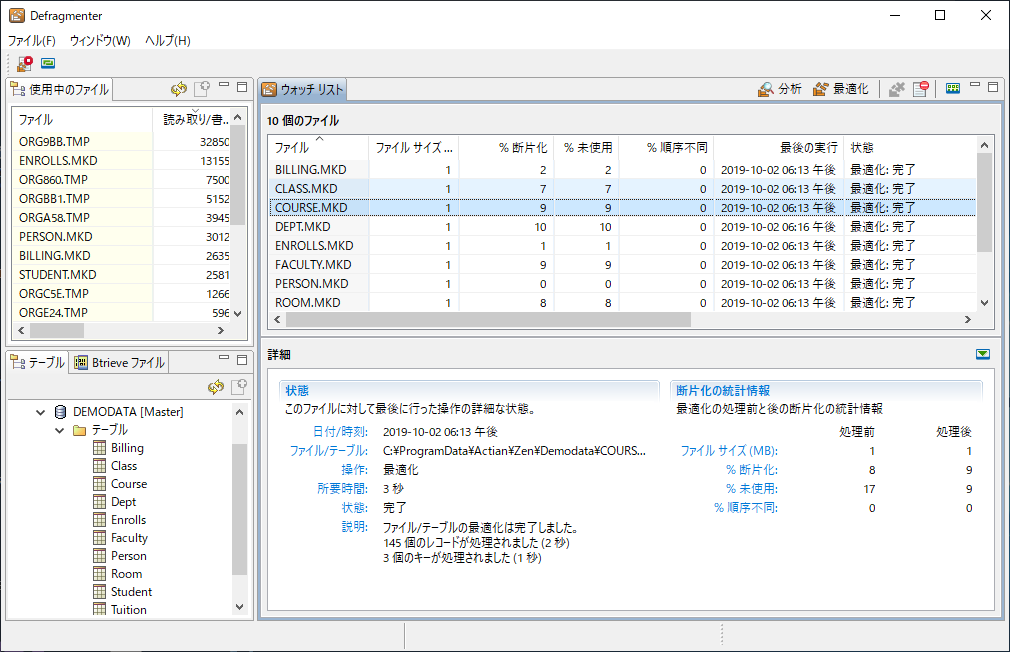Open the view menu dropdown in 詳細 section
This screenshot has height=652, width=1010.
click(984, 354)
